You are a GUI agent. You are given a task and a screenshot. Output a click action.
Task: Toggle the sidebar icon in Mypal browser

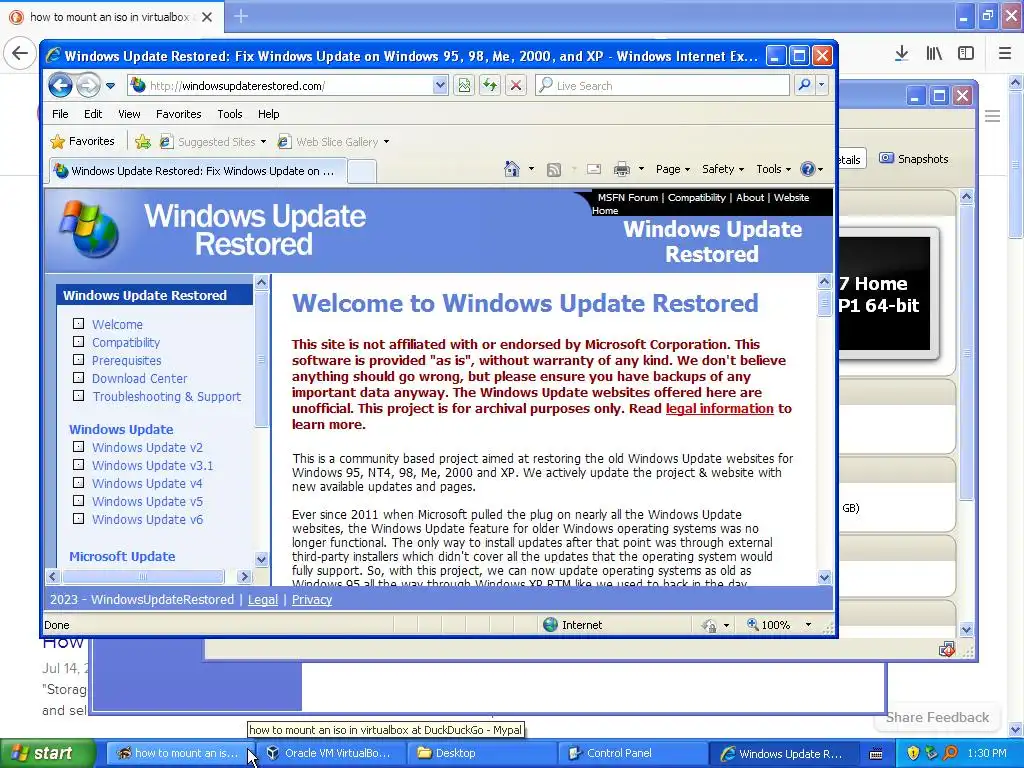pyautogui.click(x=966, y=54)
